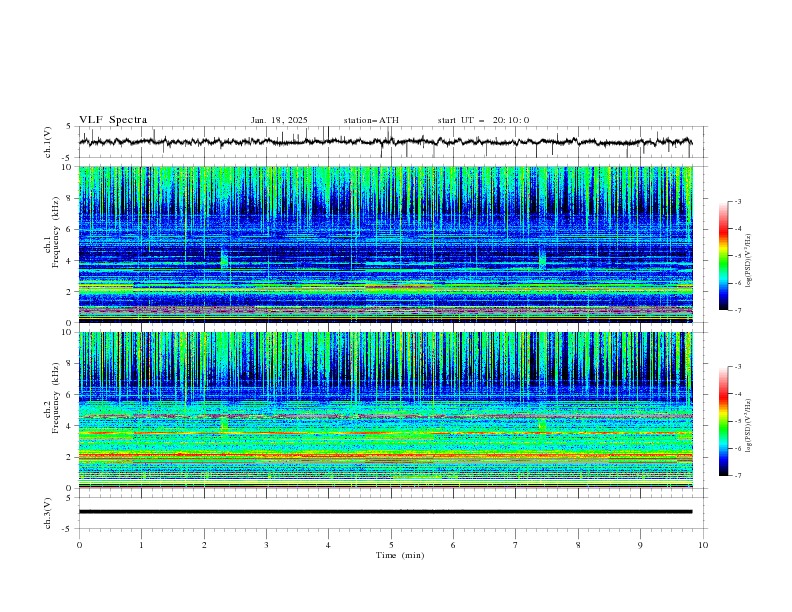The width and height of the screenshot is (792, 612).
Task: Click the ch.1 voltage waveform trace
Action: tap(385, 142)
